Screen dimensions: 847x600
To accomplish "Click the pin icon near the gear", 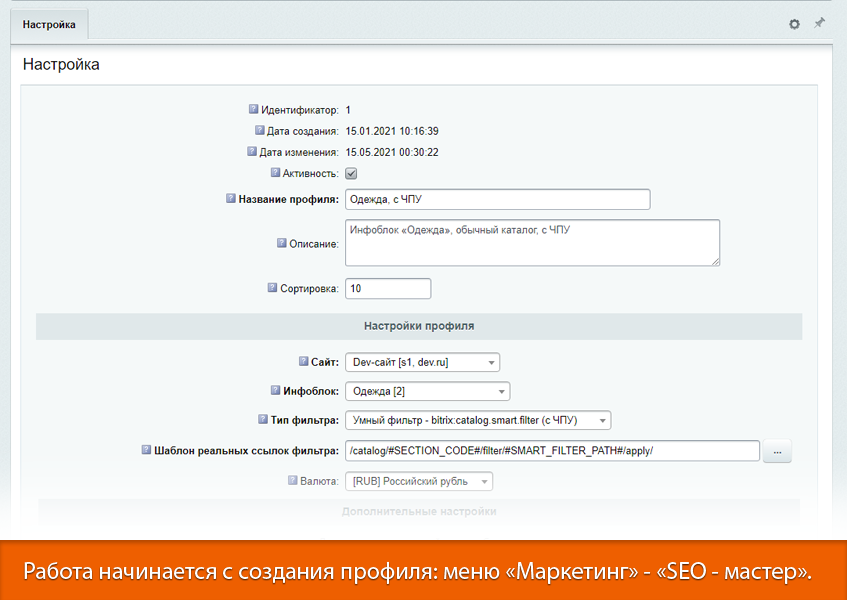I will [819, 22].
